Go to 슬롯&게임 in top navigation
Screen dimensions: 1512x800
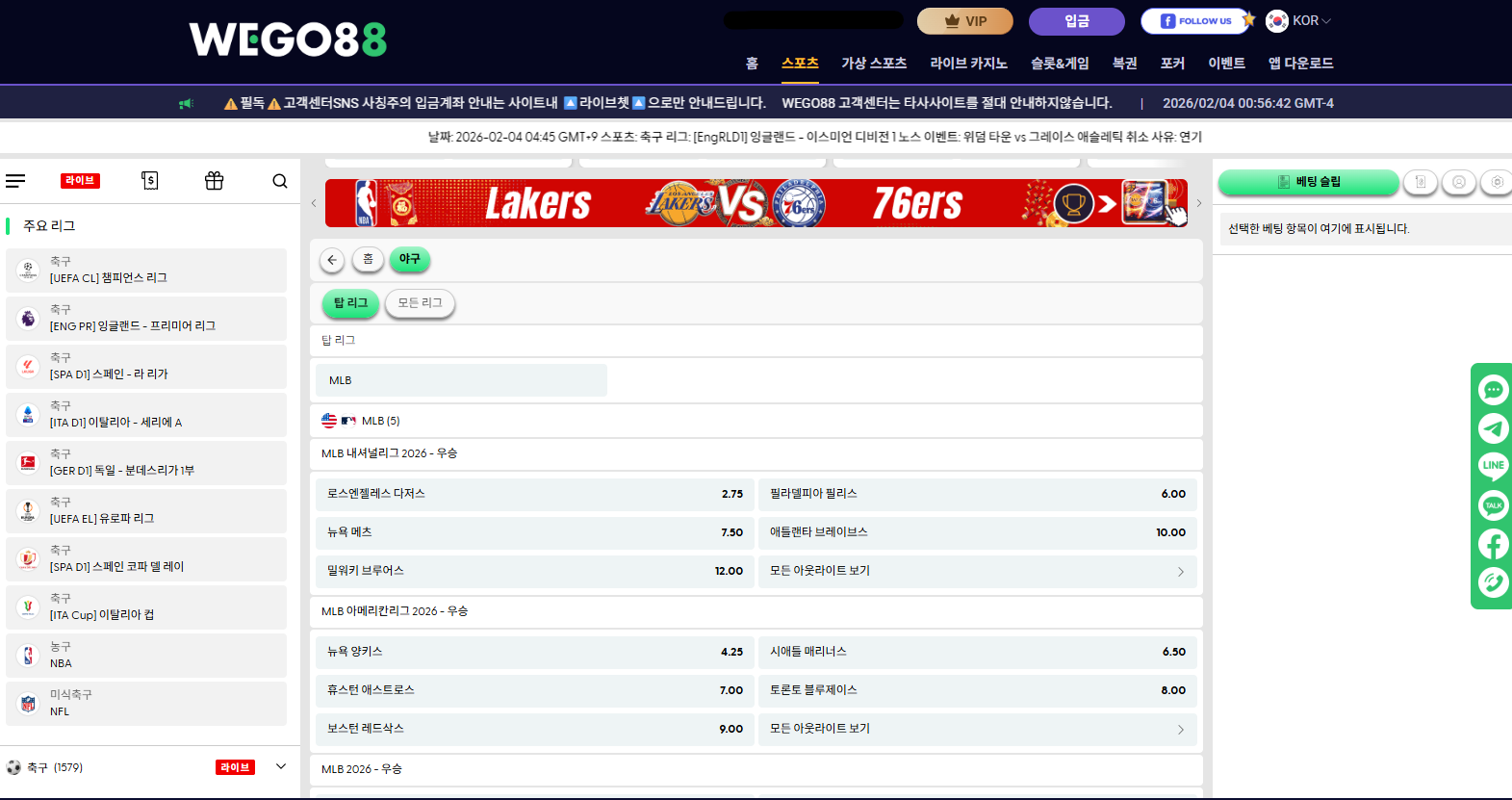[x=1060, y=64]
